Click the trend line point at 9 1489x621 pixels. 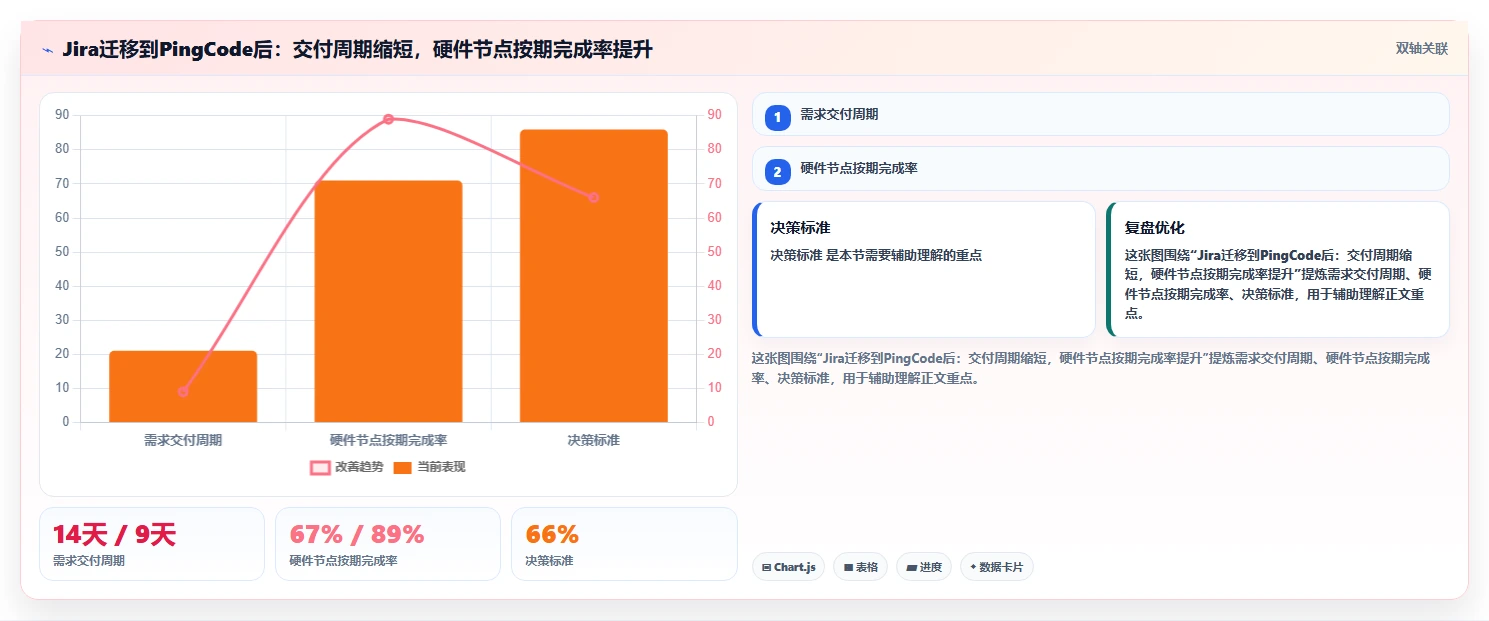point(183,392)
